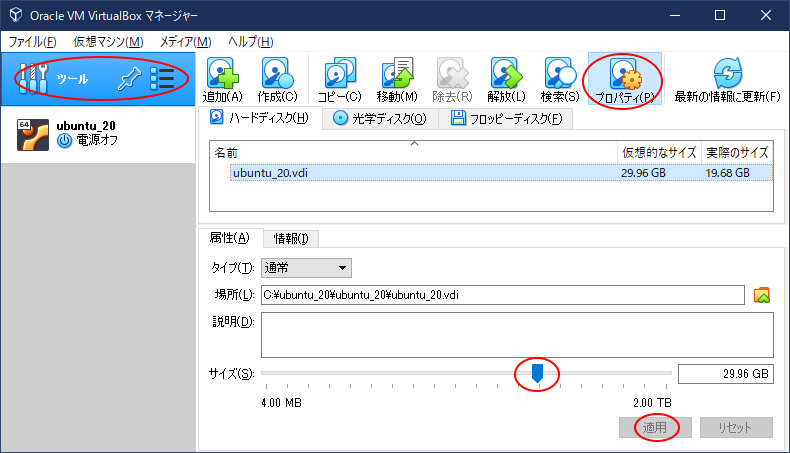Click the VirtualBox title bar cube icon
The width and height of the screenshot is (790, 453).
point(16,15)
